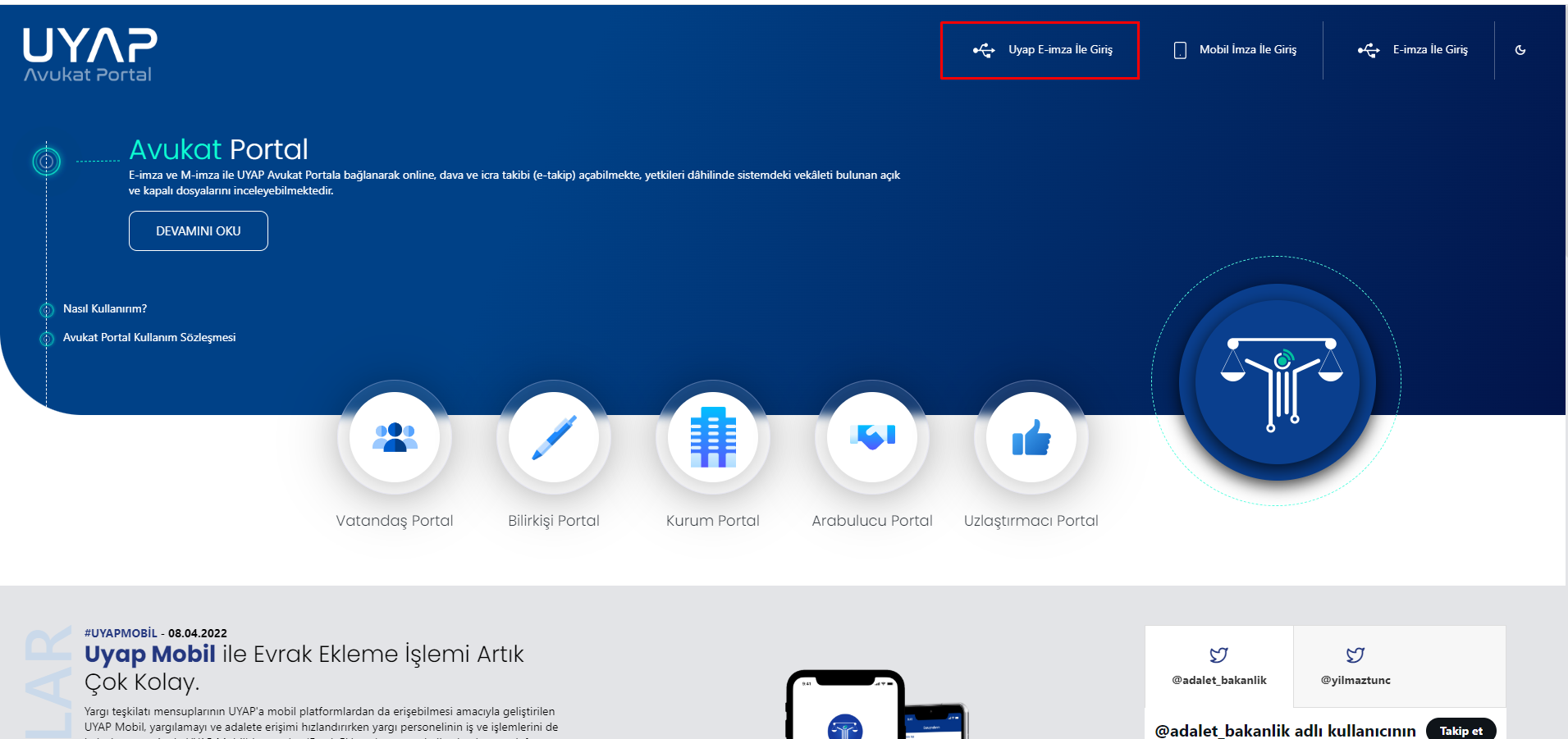The height and width of the screenshot is (739, 1568).
Task: Switch to the @yilmaztunc Twitter tab
Action: coord(1355,667)
